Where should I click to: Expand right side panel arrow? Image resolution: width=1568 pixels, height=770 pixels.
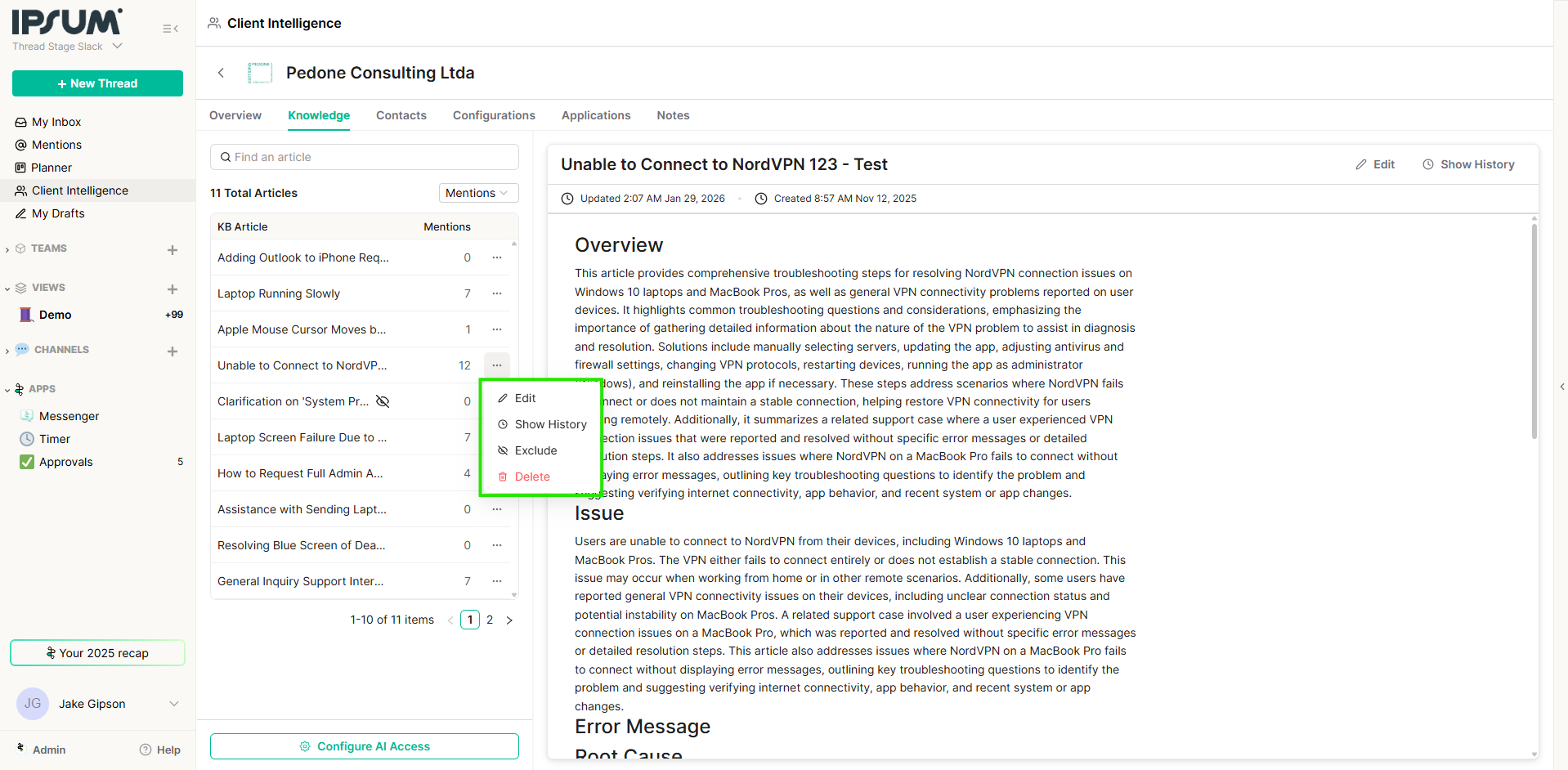(1561, 387)
